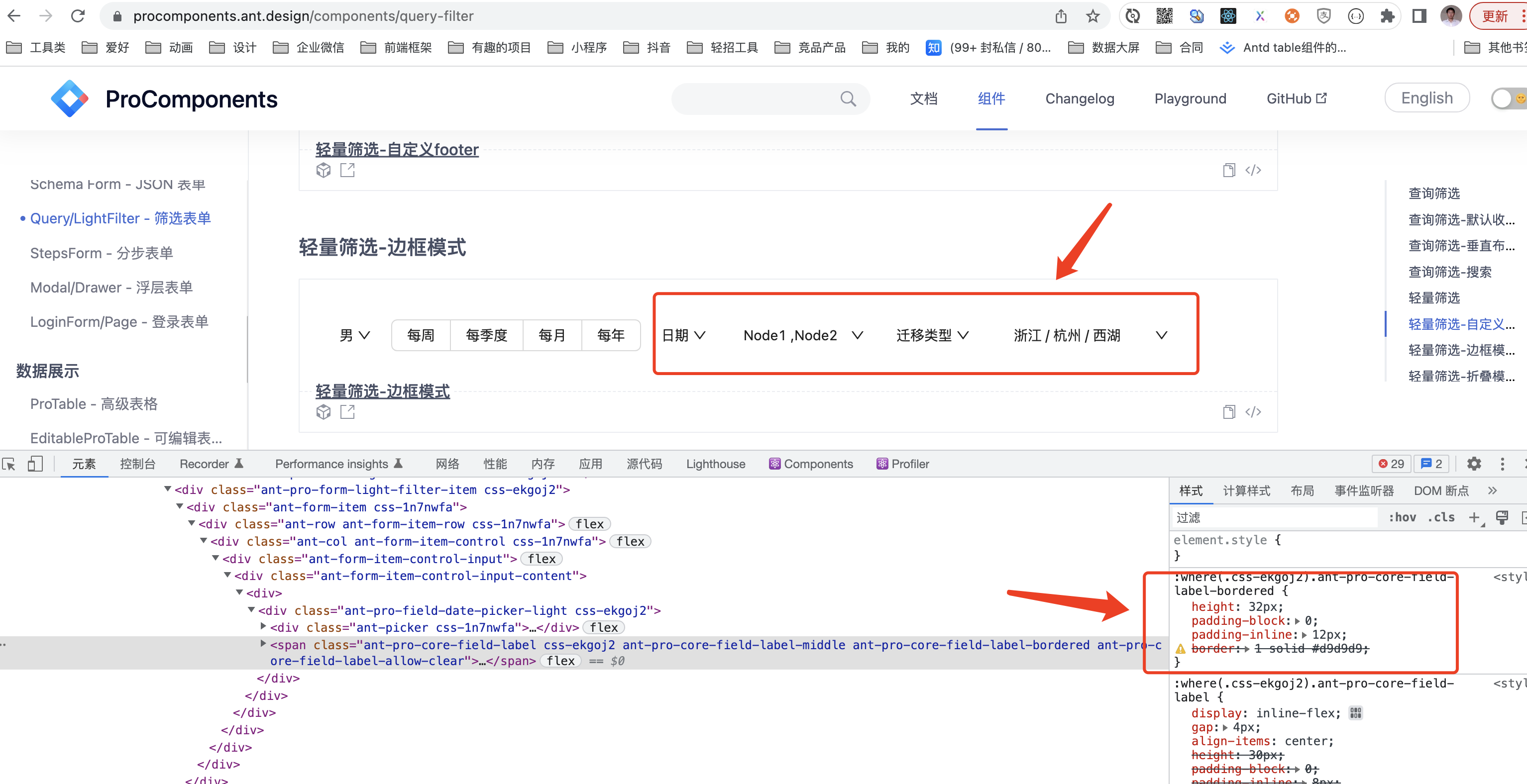Screen dimensions: 1527x784
Task: Click the 过滤 filter input in Styles panel
Action: pos(1245,517)
